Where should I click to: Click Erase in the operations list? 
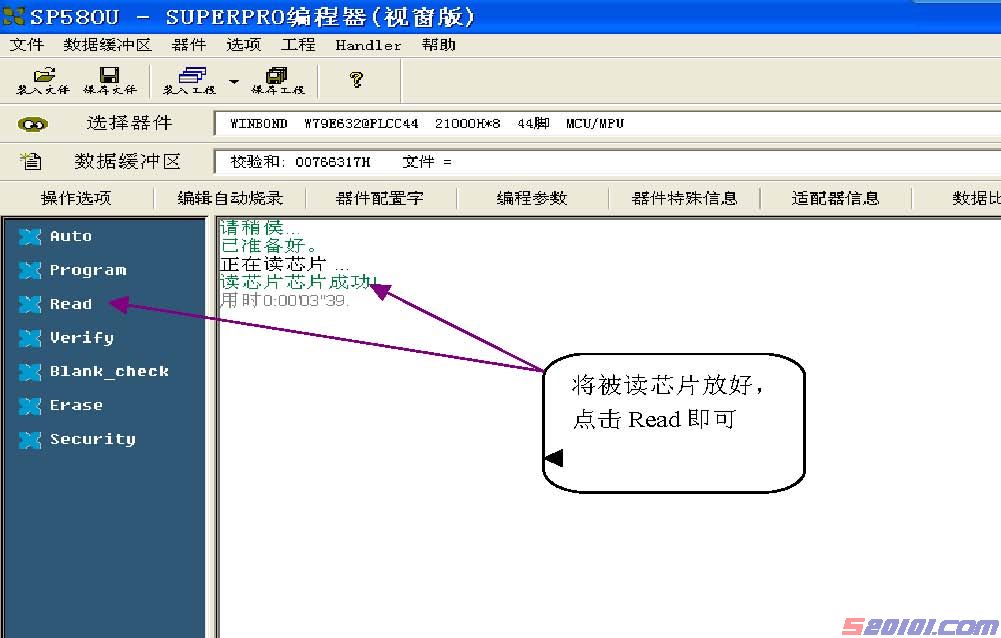[76, 405]
